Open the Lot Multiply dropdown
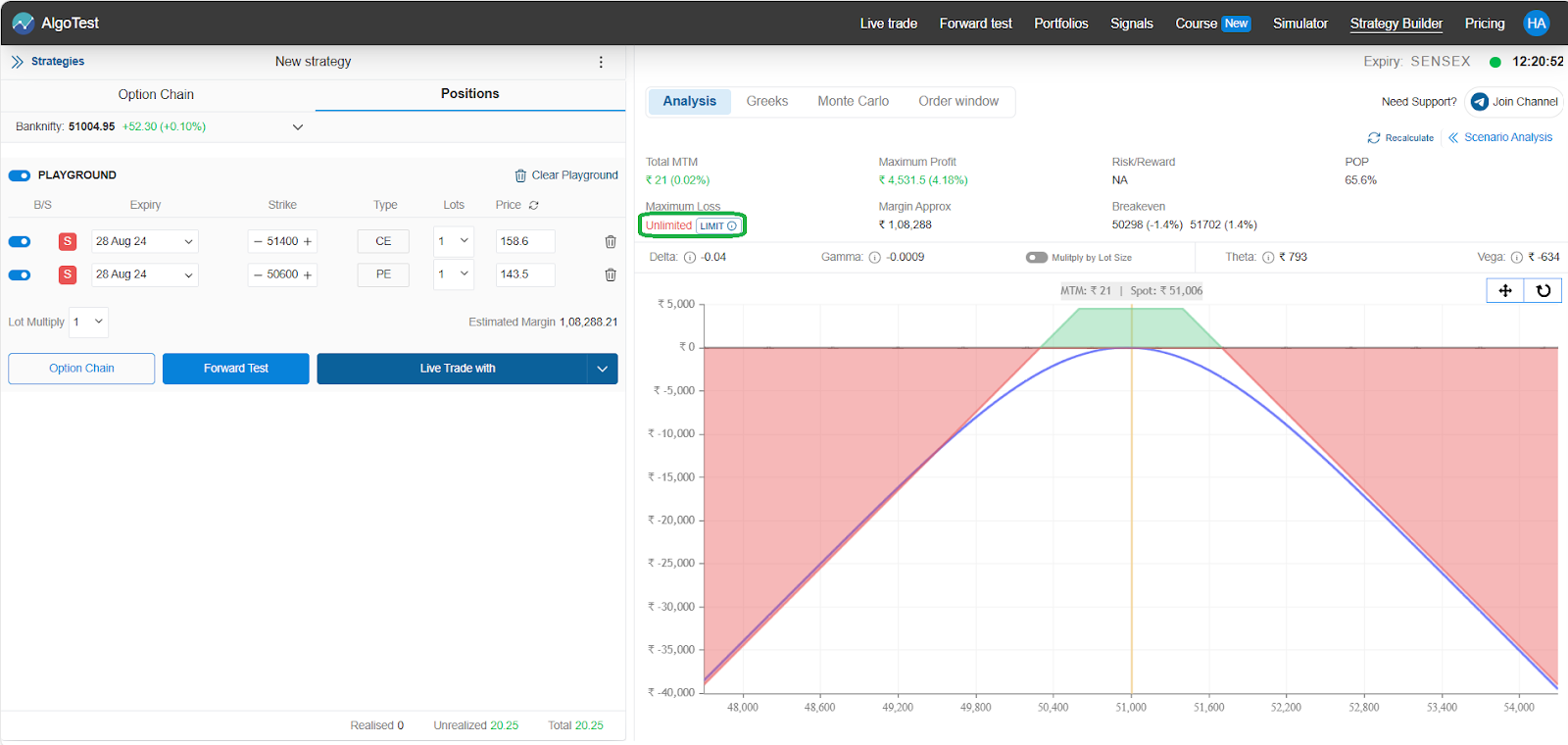 88,322
